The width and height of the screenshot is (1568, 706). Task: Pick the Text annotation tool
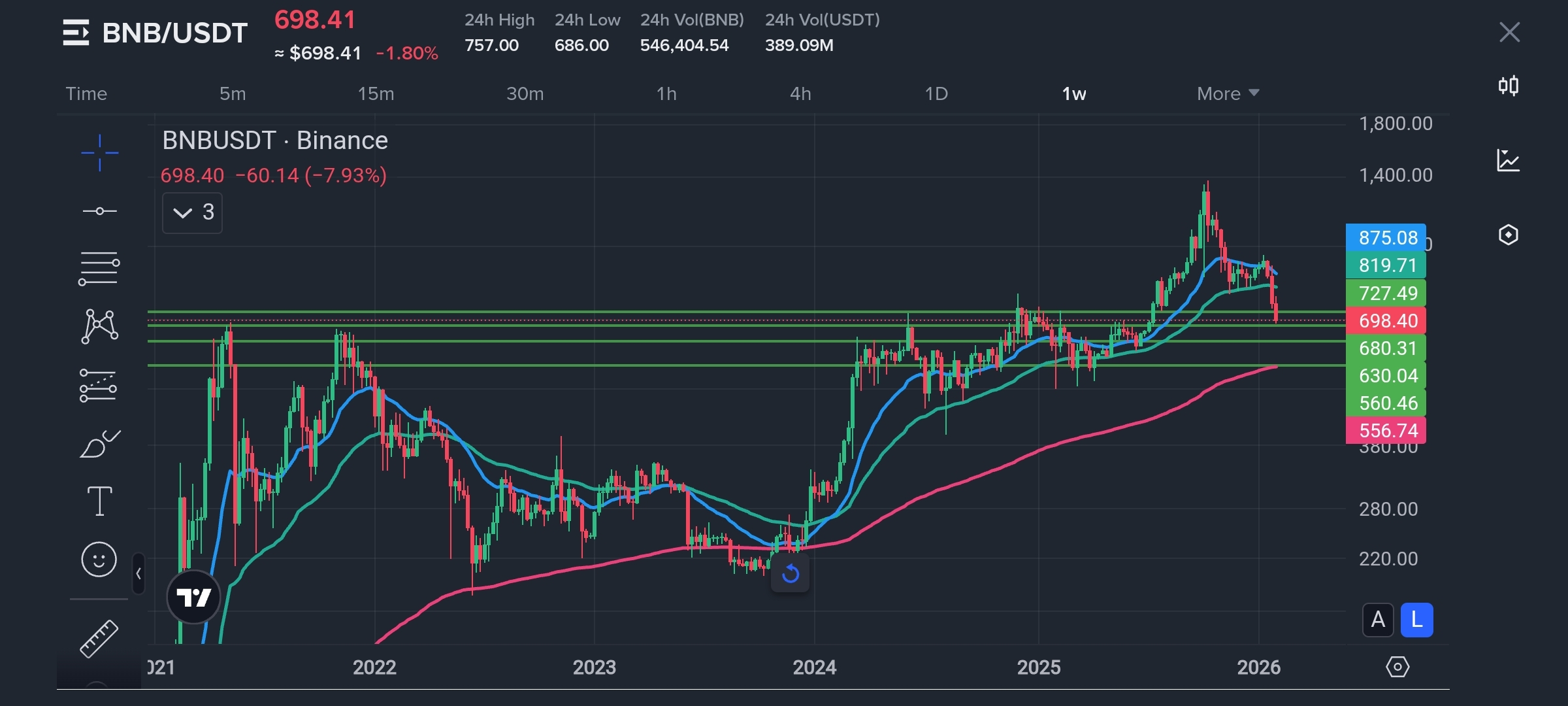[x=99, y=501]
